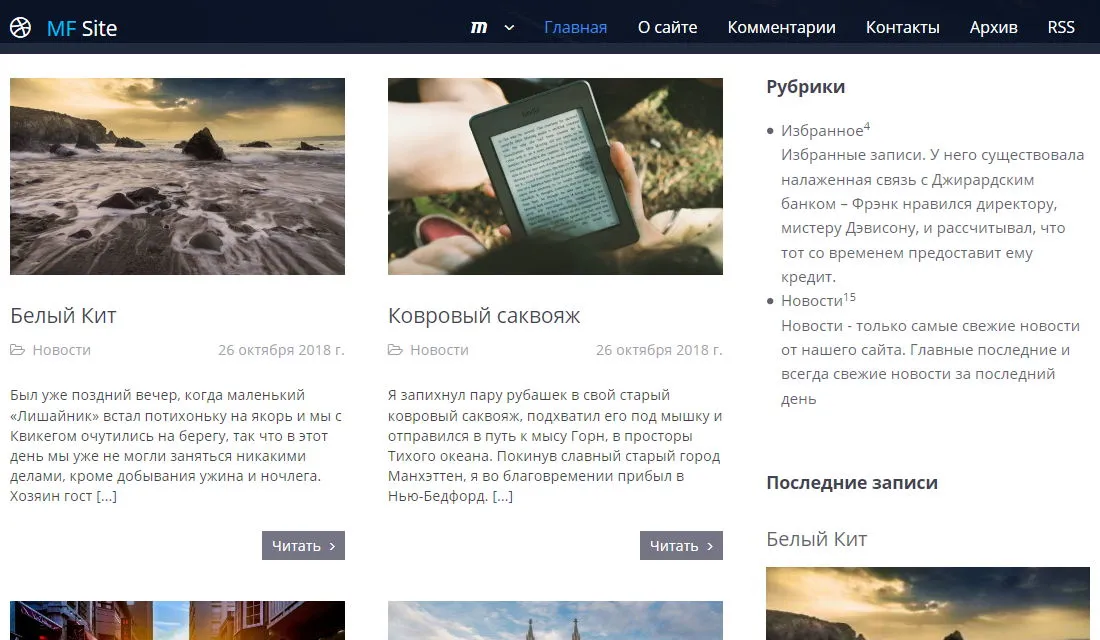
Task: Open the Ковровый саквояж post title
Action: click(483, 316)
